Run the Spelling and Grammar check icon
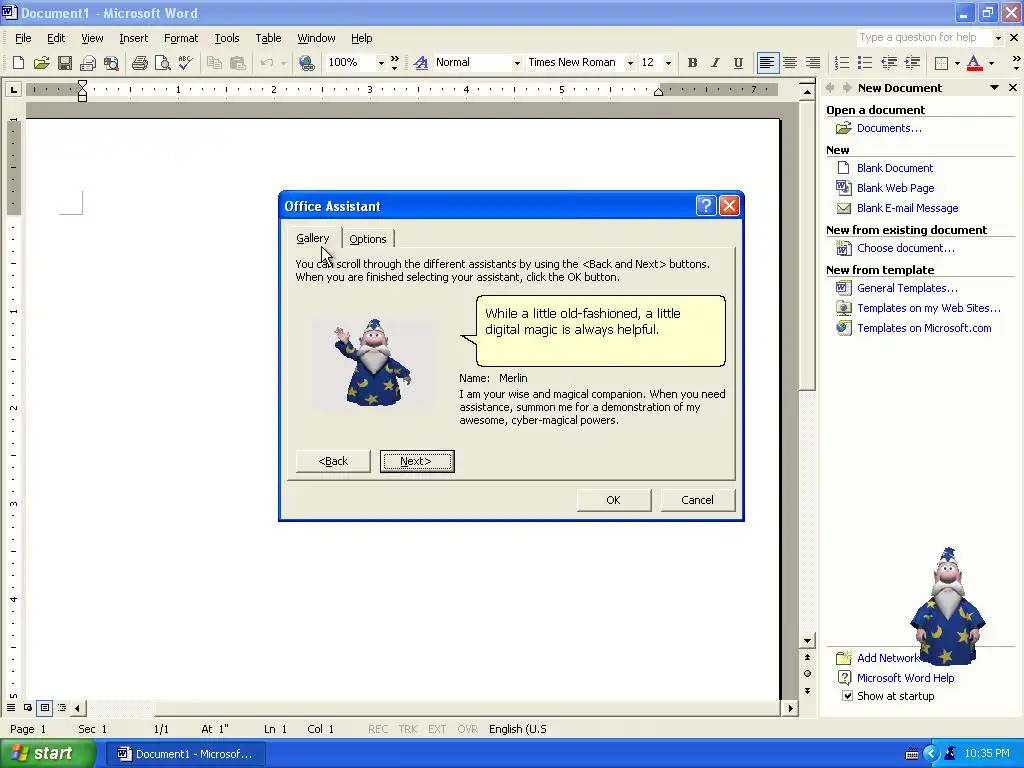The height and width of the screenshot is (768, 1024). pos(185,63)
